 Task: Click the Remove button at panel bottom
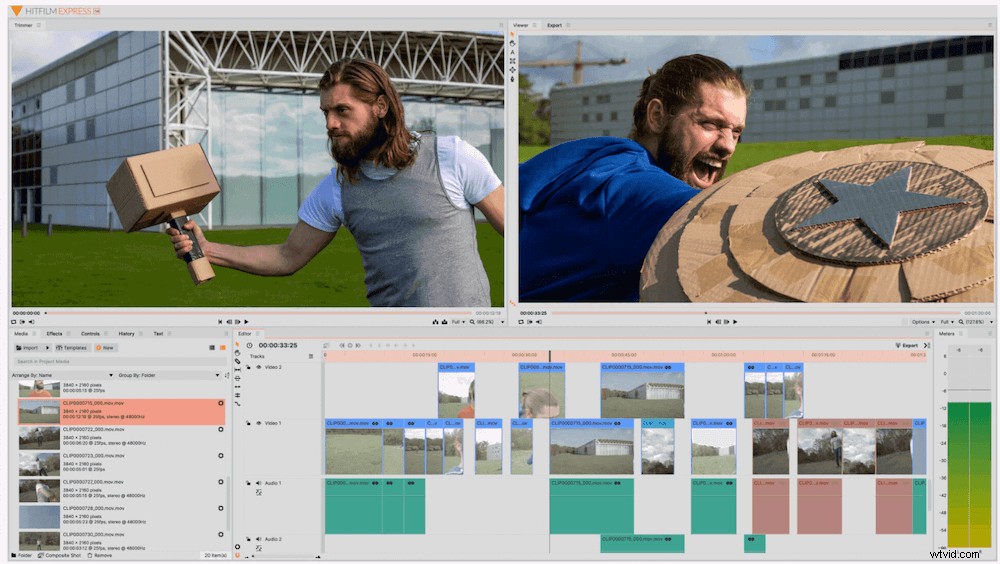point(99,556)
